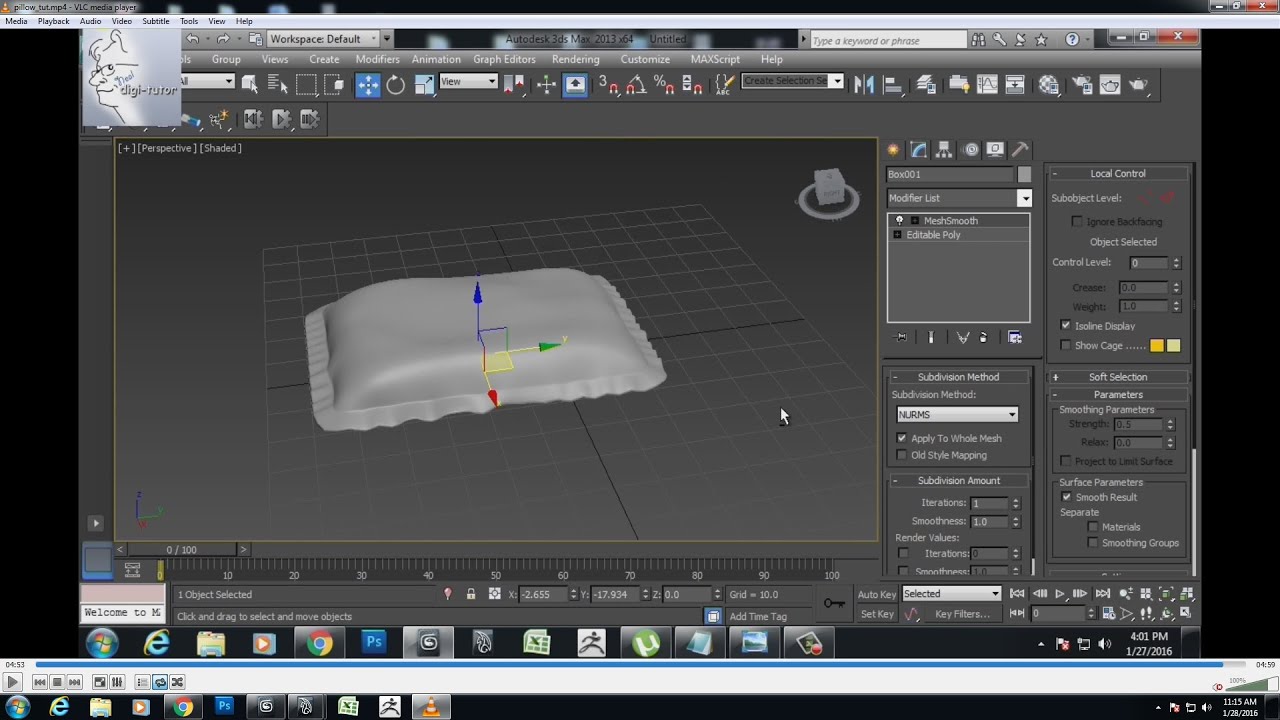Click the Auto Key button
Viewport: 1280px width, 720px height.
(876, 594)
